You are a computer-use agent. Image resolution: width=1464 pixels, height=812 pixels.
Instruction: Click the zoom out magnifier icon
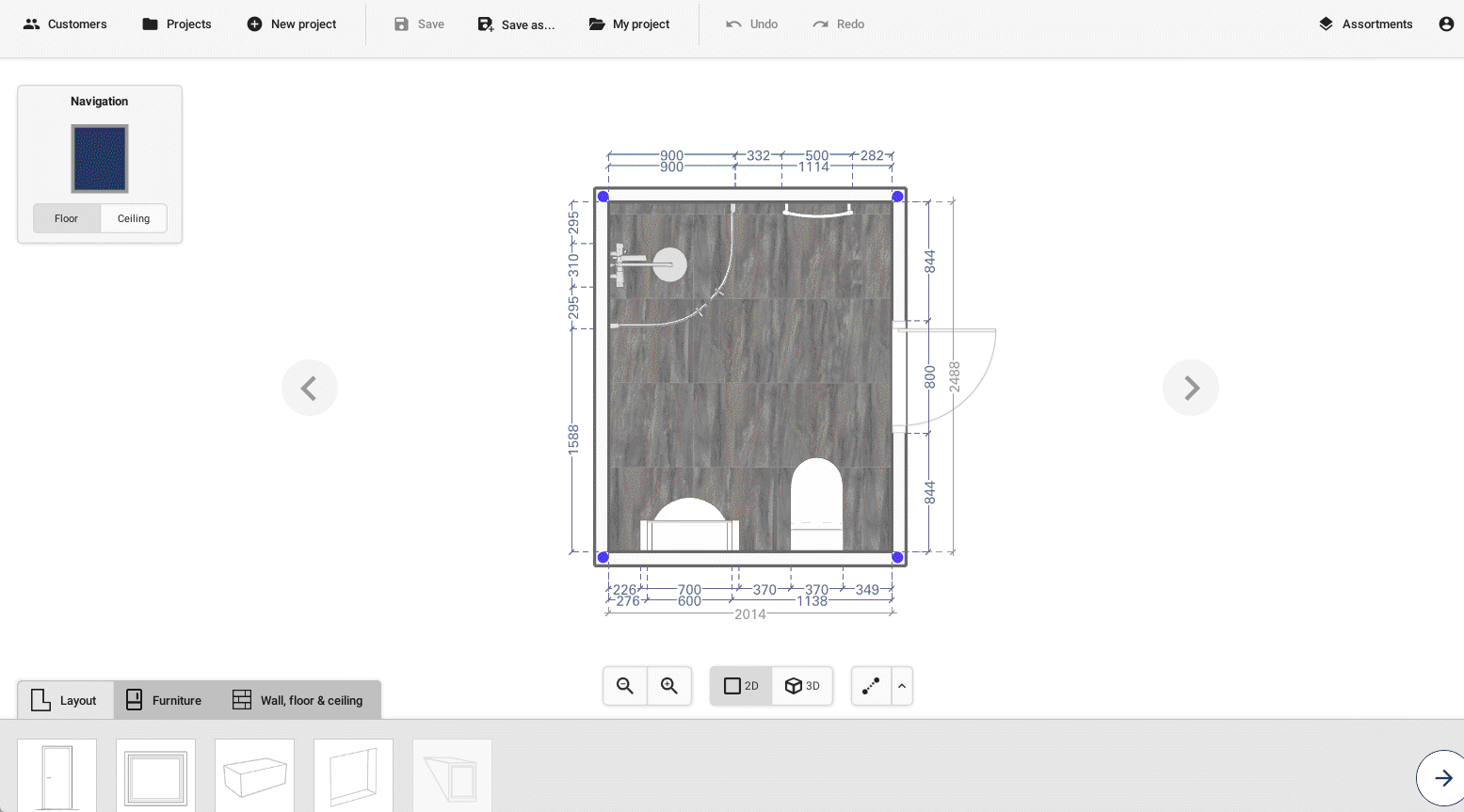pos(624,686)
